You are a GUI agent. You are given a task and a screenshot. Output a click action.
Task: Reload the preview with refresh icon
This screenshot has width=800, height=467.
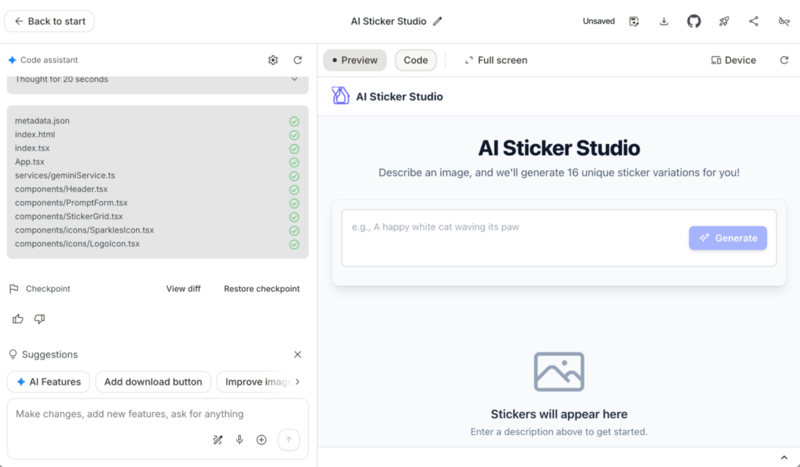point(784,60)
